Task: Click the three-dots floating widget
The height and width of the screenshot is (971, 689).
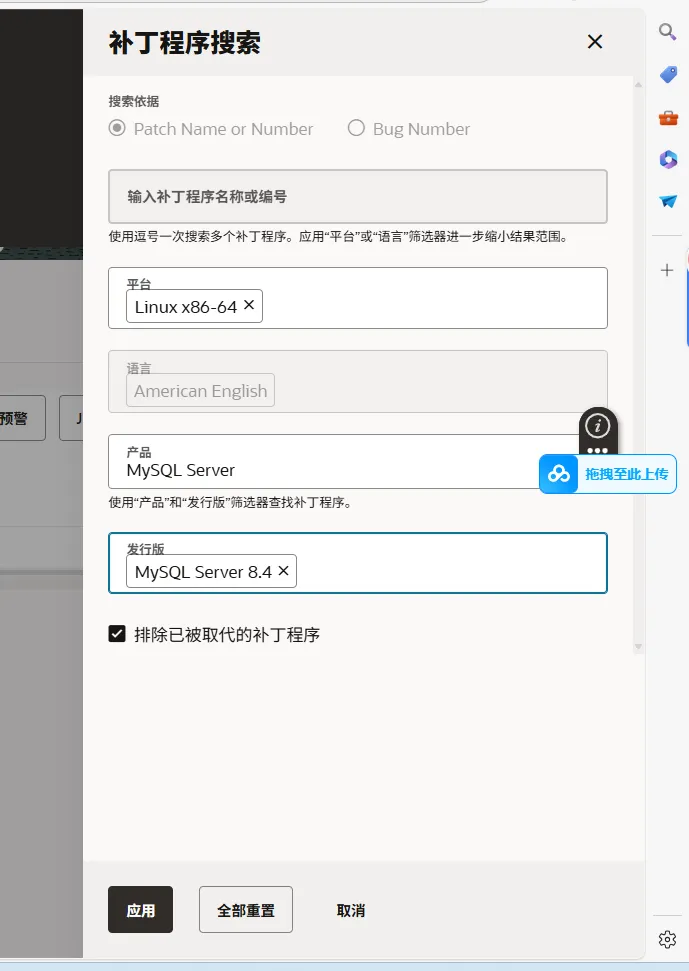Action: point(597,450)
